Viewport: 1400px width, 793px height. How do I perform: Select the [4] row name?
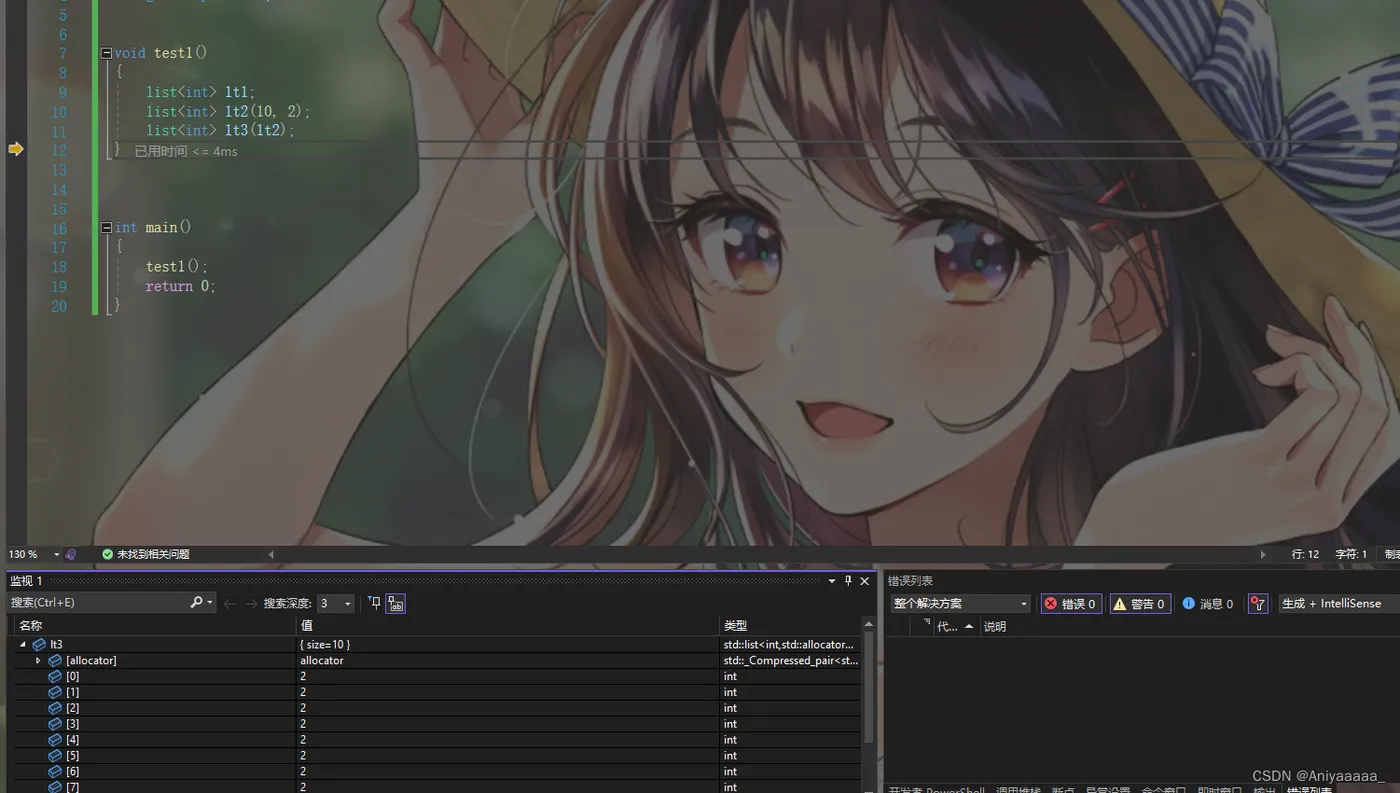tap(72, 740)
